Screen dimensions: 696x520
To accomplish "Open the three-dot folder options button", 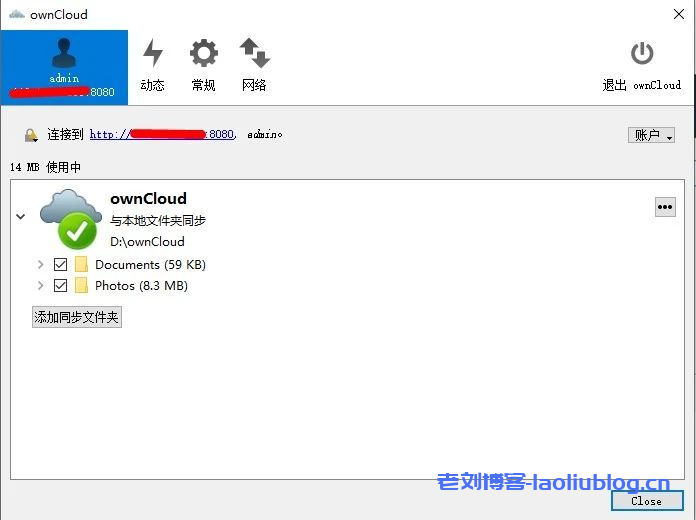I will [x=665, y=207].
